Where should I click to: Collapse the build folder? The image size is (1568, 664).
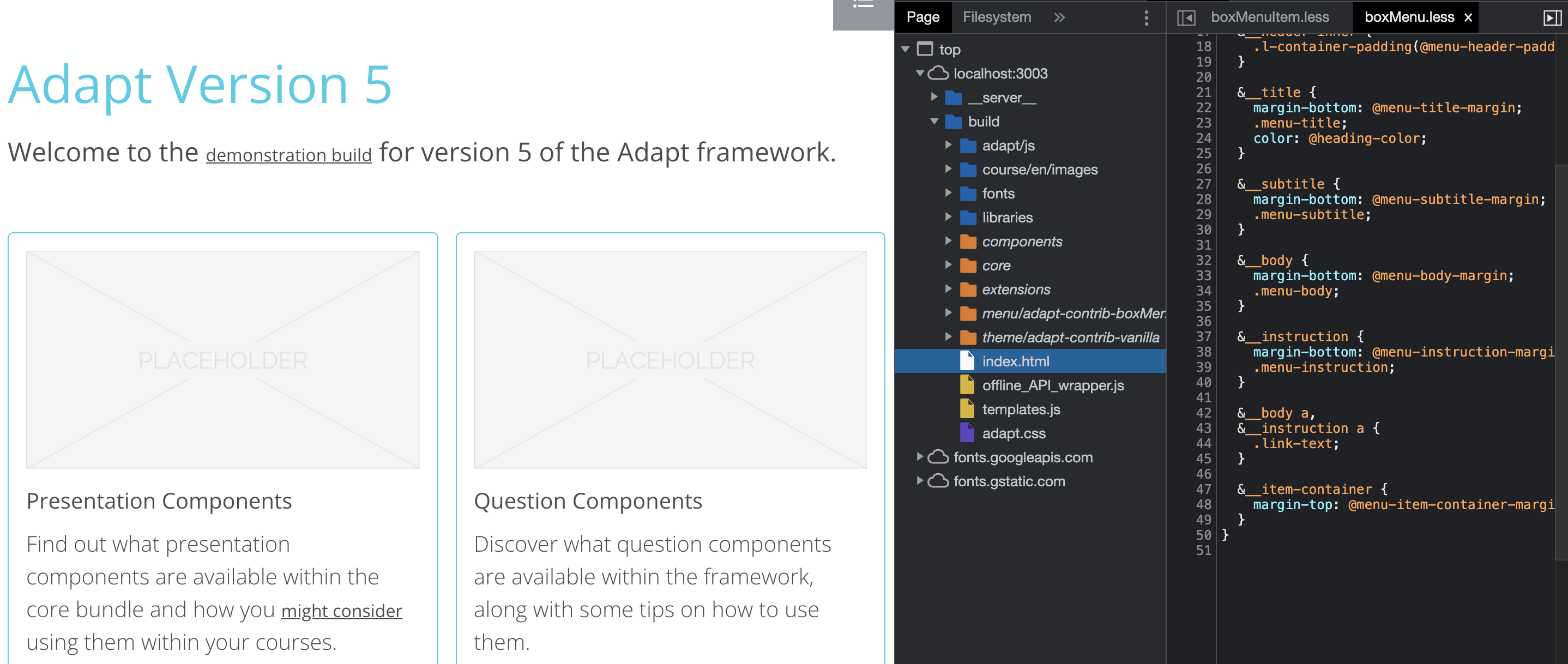point(934,121)
